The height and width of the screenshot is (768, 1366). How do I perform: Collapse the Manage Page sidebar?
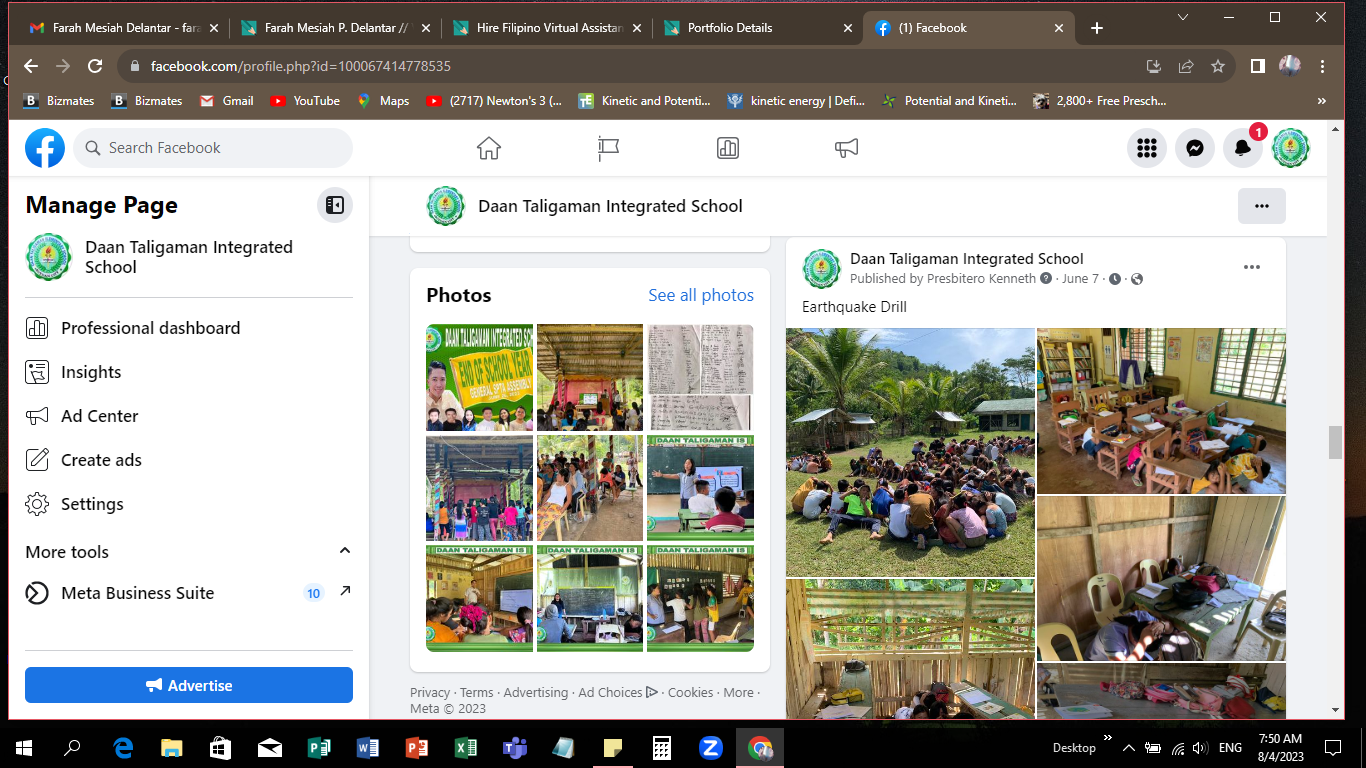click(x=335, y=205)
